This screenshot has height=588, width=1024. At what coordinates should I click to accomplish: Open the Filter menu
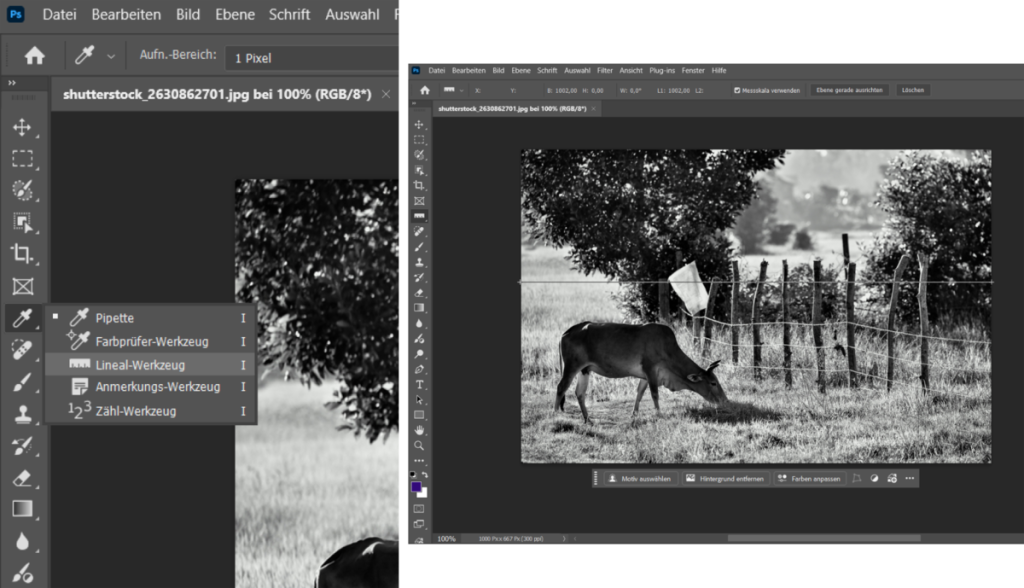(x=604, y=70)
